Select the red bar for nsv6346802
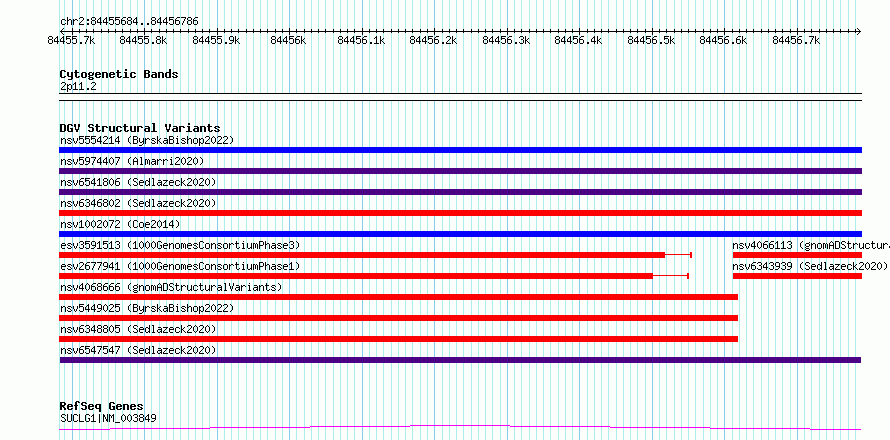890x440 pixels. click(460, 213)
